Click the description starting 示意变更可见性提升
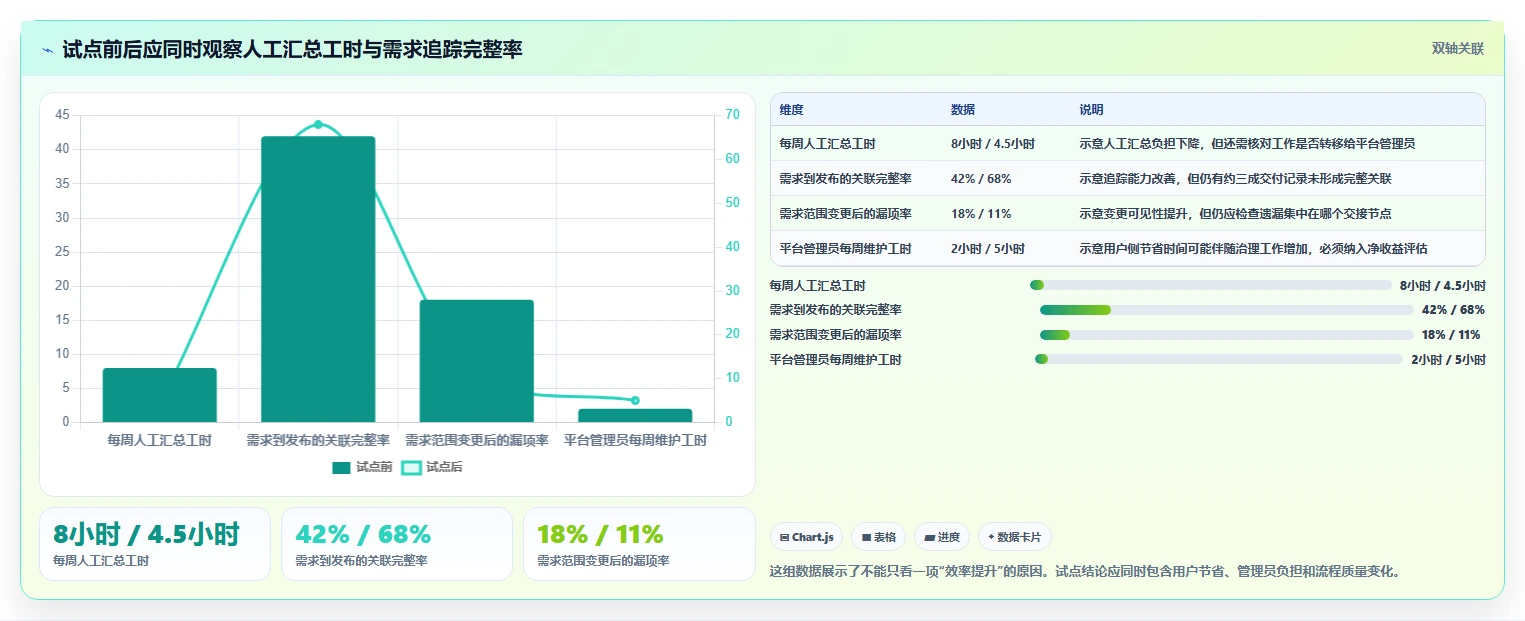 coord(1235,214)
